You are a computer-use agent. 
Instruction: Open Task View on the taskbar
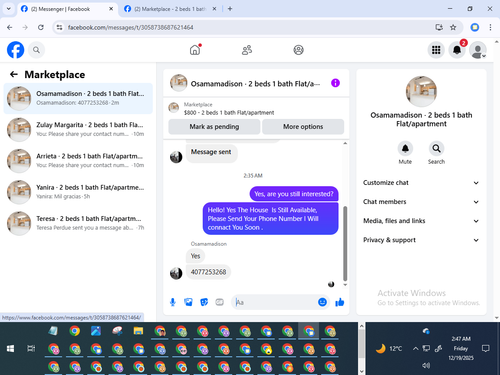coord(31,349)
